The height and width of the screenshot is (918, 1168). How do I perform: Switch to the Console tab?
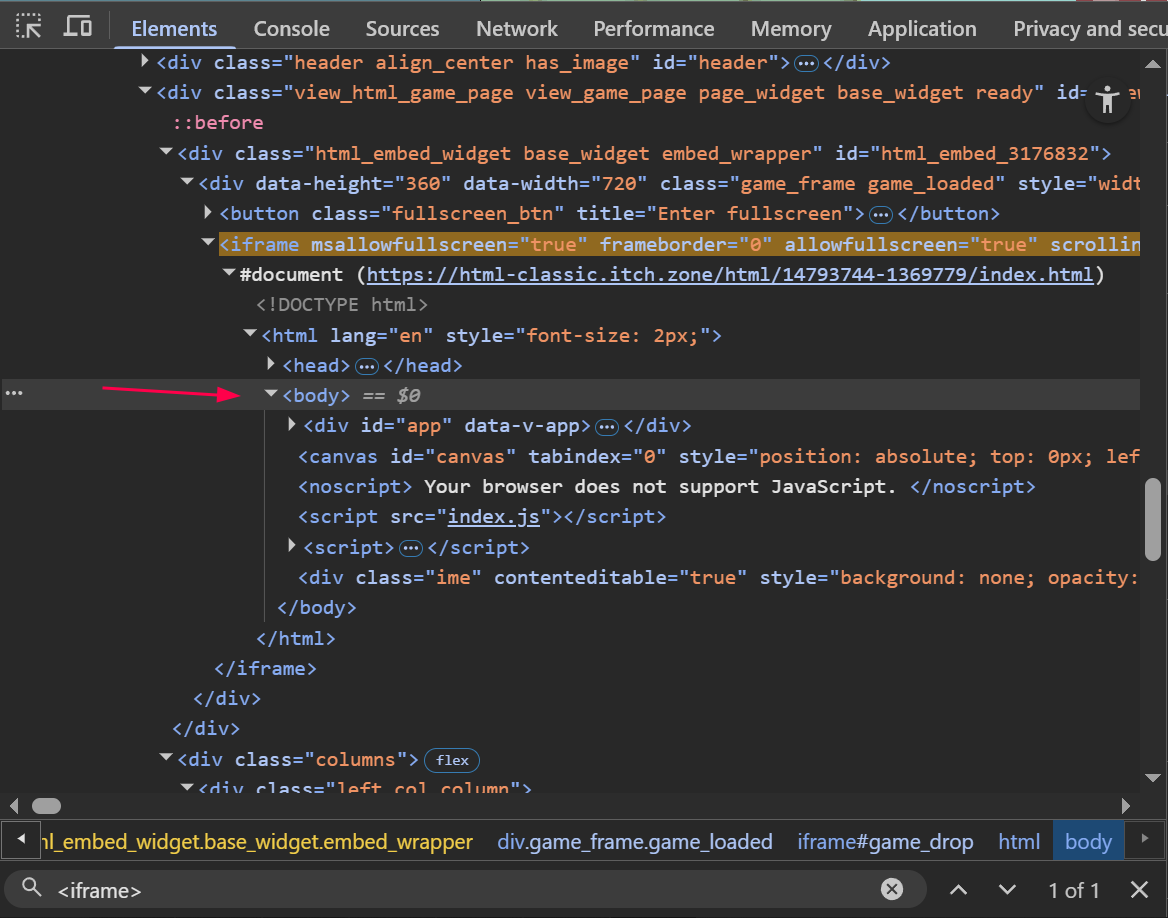coord(291,28)
